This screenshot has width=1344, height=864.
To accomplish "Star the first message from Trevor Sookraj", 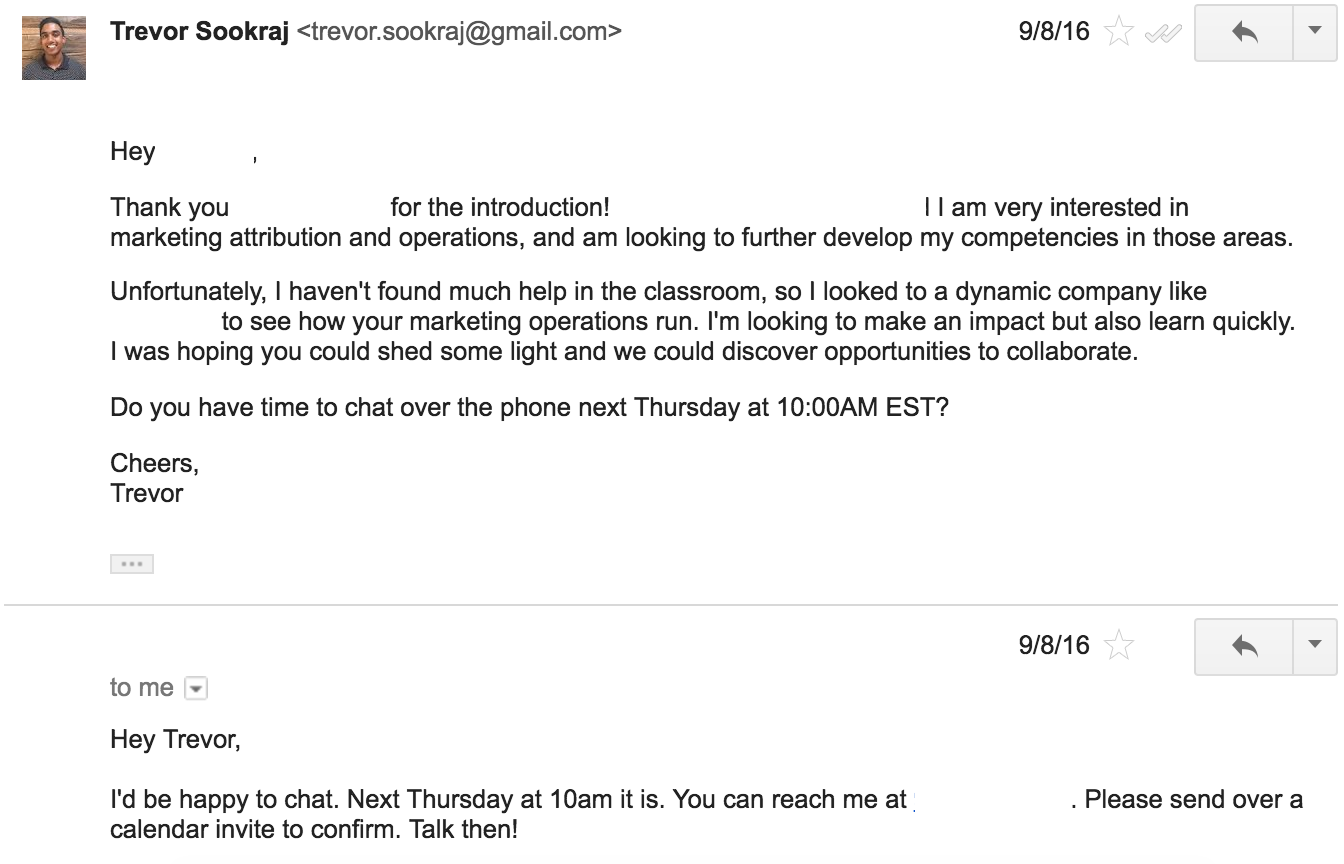I will pyautogui.click(x=1118, y=32).
